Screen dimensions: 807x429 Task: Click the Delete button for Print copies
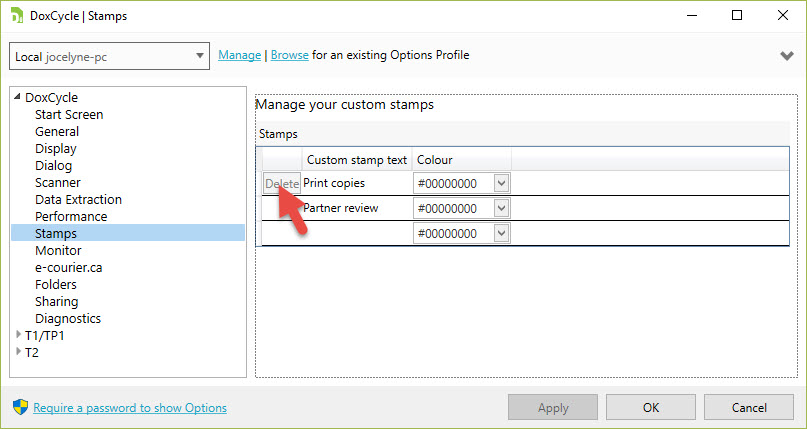click(x=282, y=184)
